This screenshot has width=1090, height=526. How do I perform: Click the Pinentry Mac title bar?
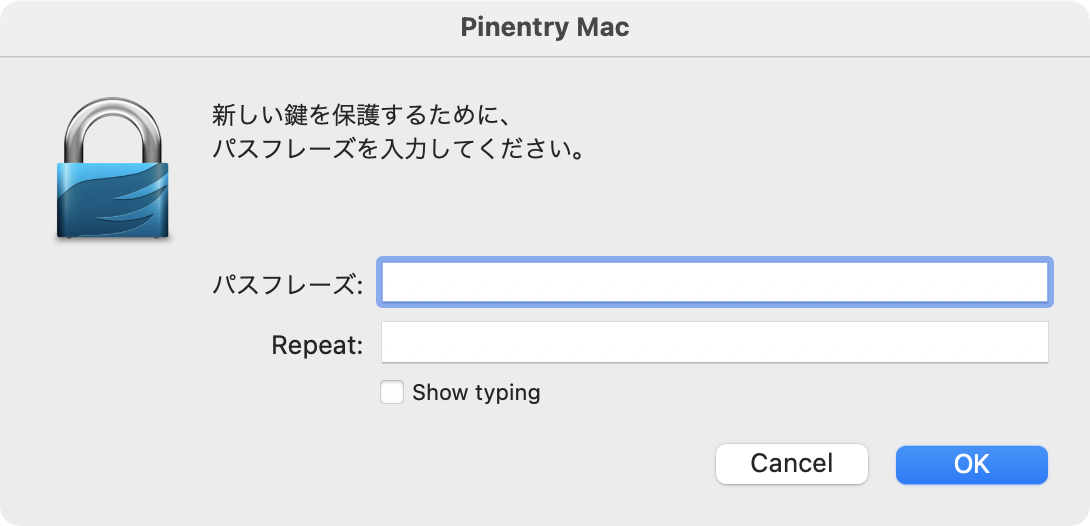545,28
